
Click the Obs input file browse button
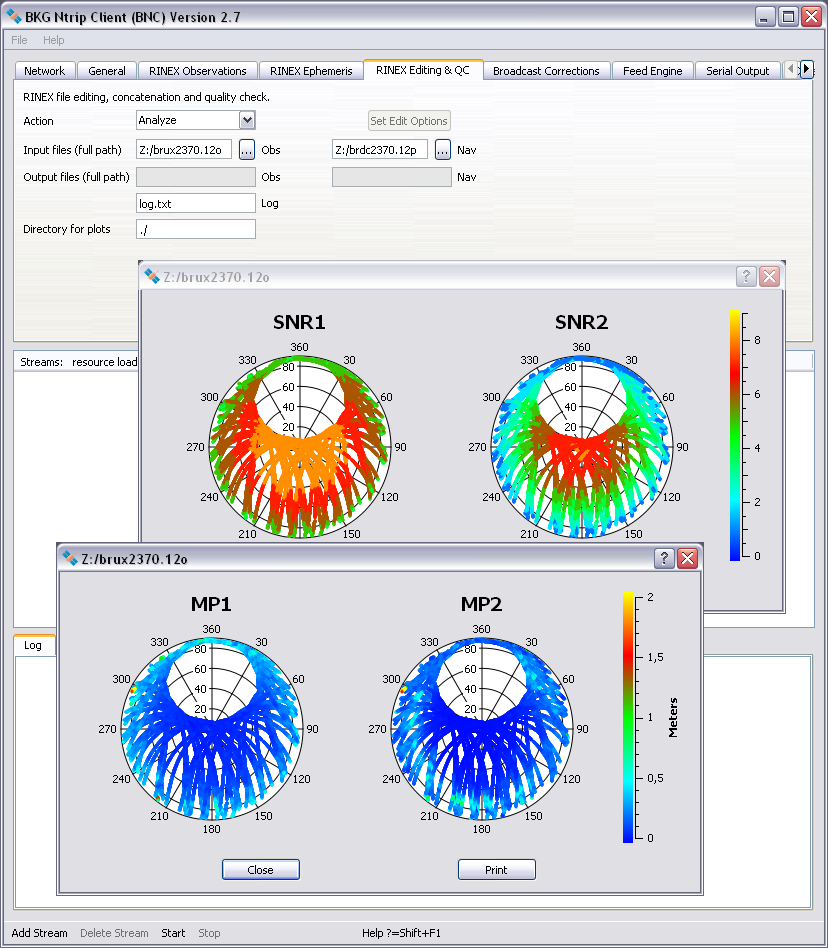[246, 150]
